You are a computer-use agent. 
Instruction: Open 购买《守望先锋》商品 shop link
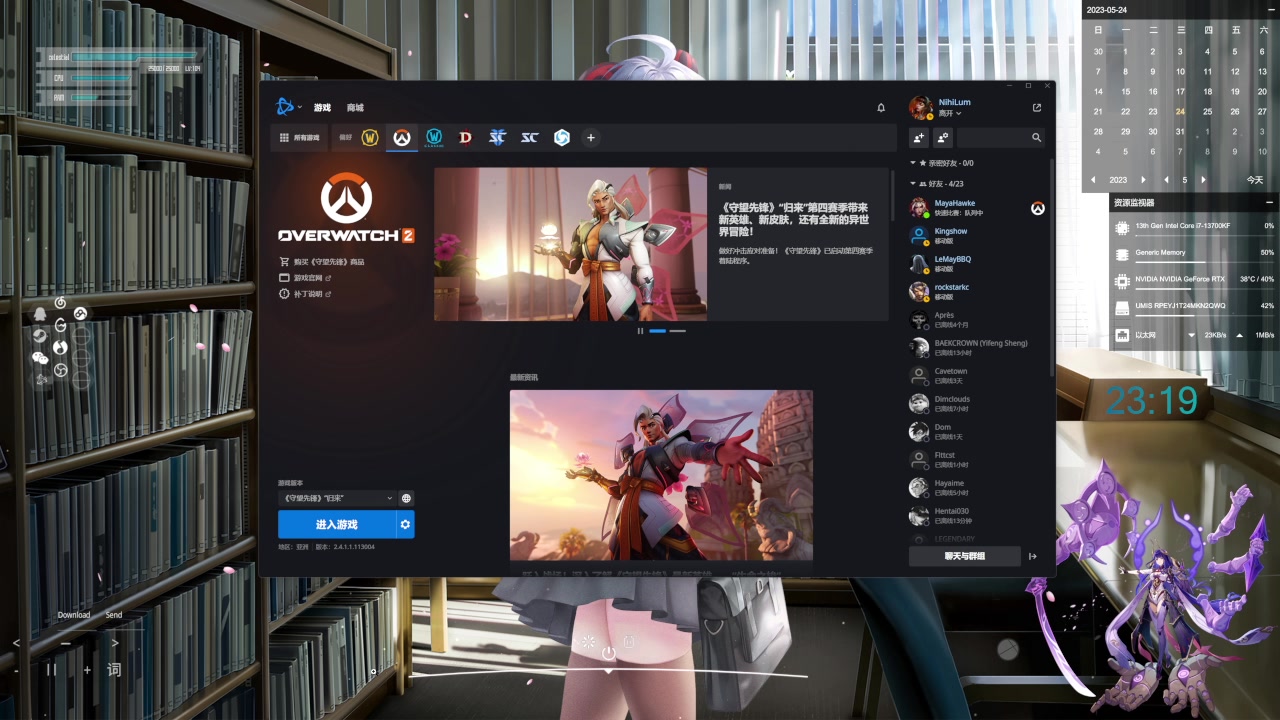pos(322,262)
